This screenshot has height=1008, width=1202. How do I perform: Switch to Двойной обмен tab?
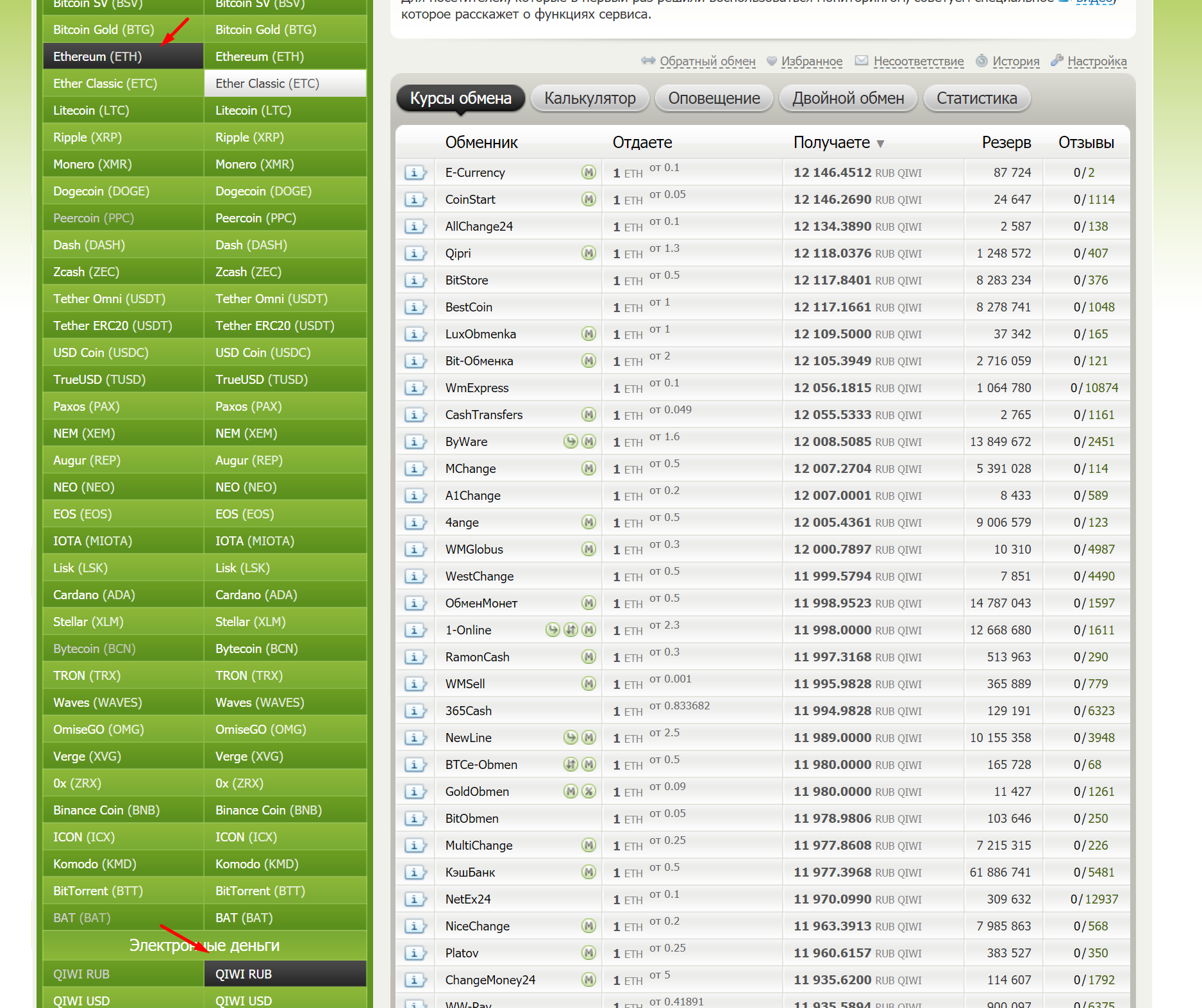tap(848, 99)
